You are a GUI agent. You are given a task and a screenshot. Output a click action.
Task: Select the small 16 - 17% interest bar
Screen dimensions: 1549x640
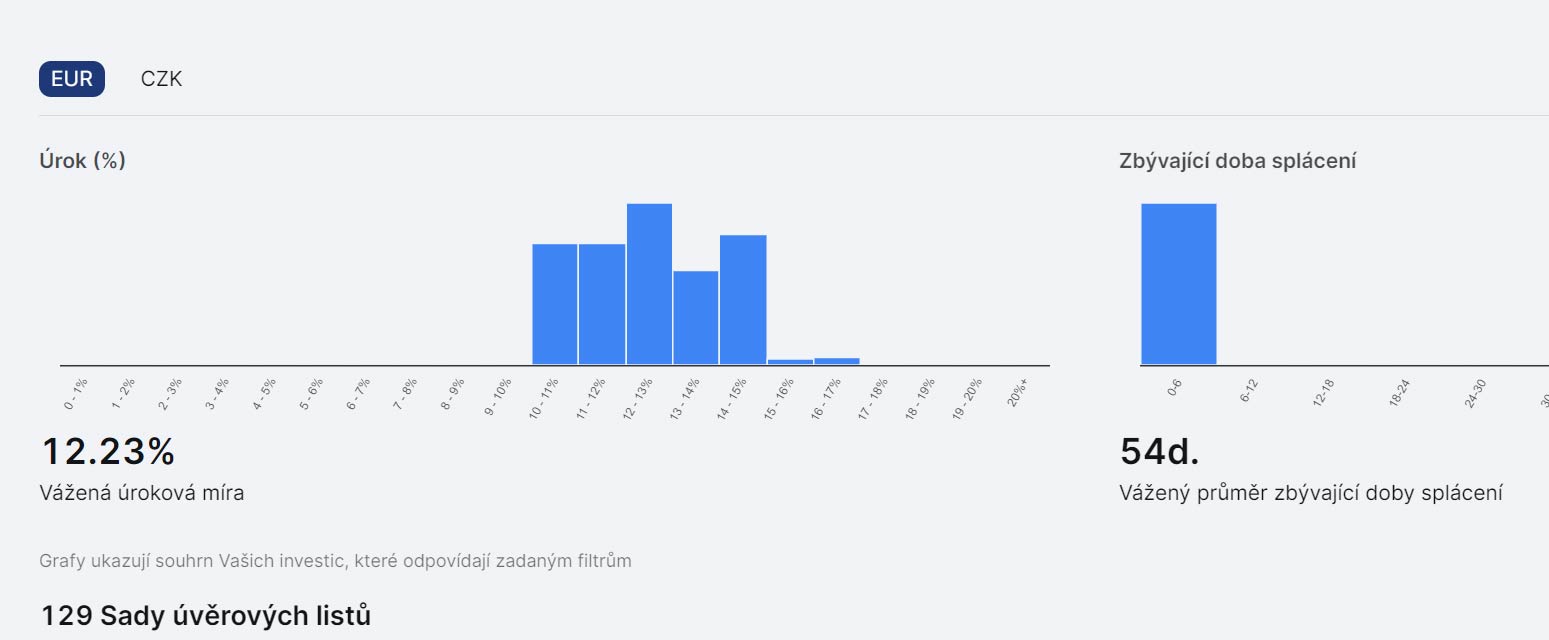coord(837,361)
